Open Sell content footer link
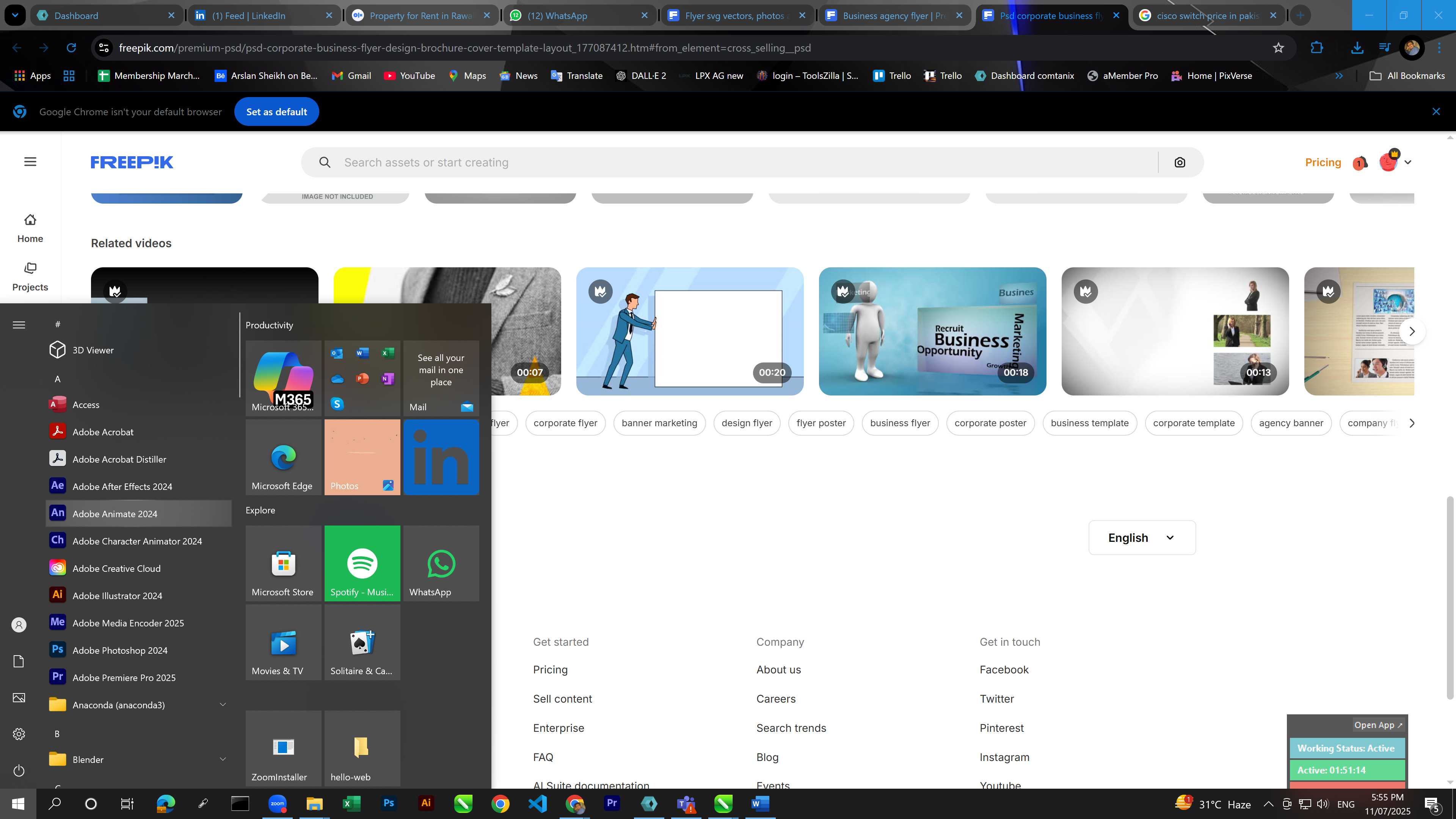 pyautogui.click(x=562, y=698)
